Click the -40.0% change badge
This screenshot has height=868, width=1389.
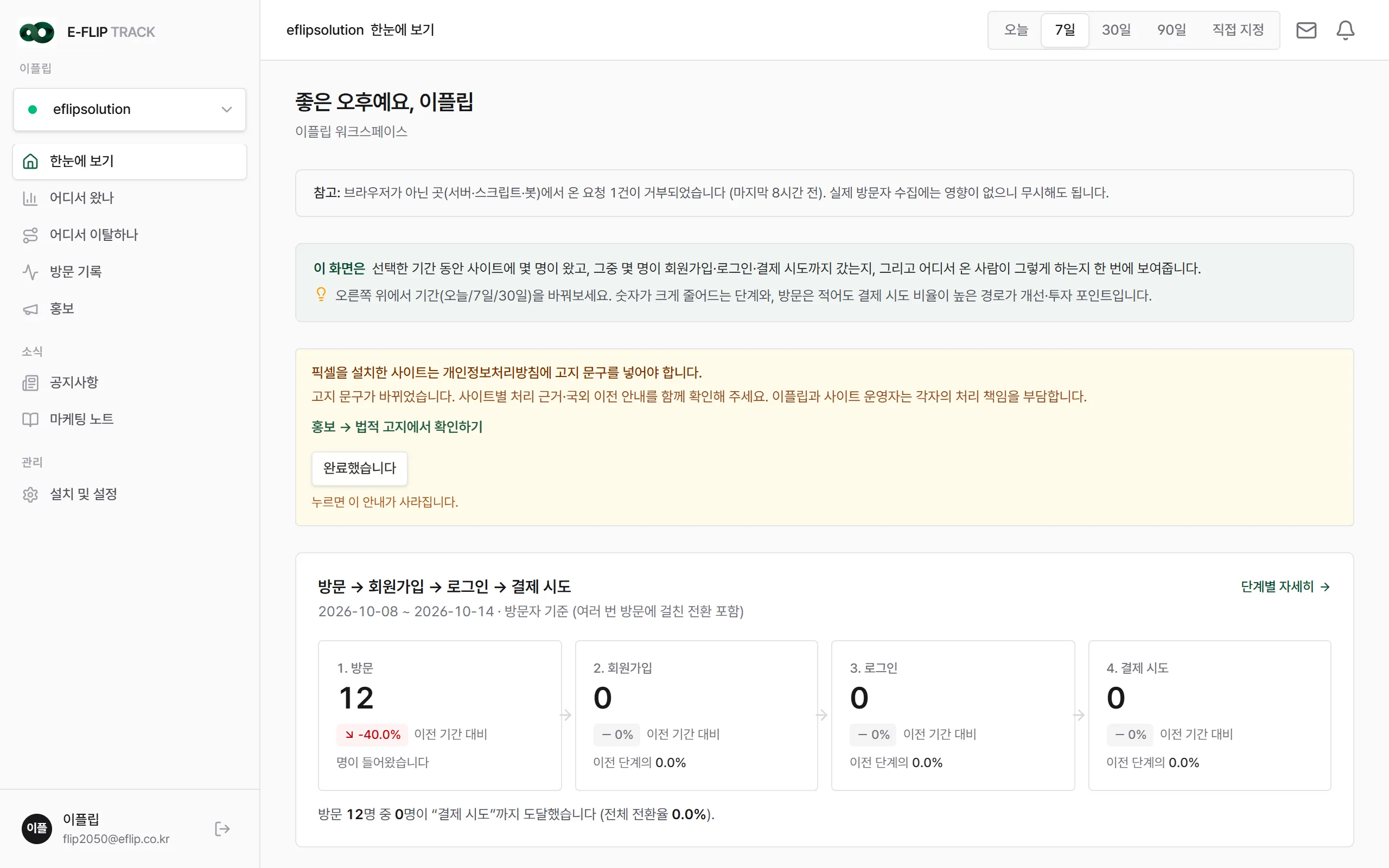coord(373,734)
